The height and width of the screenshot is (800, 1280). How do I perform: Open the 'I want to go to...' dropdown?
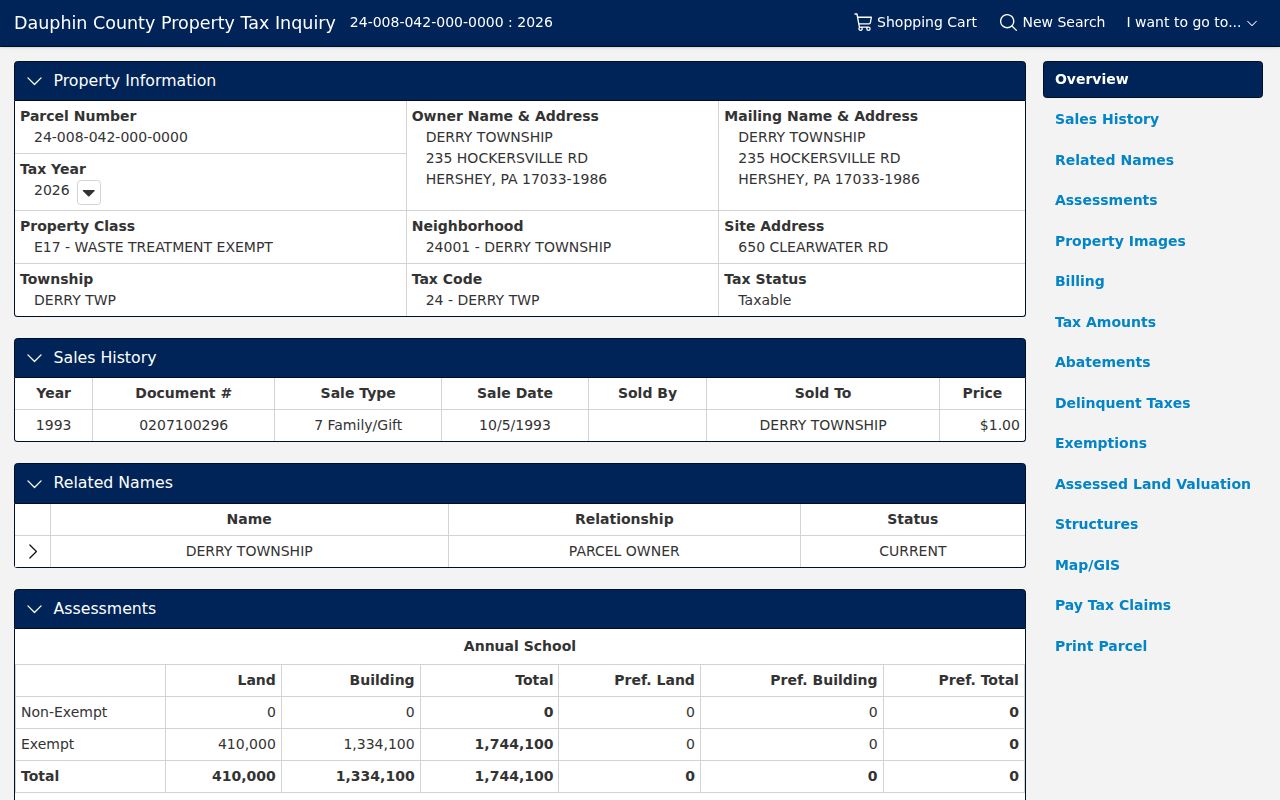[x=1191, y=22]
